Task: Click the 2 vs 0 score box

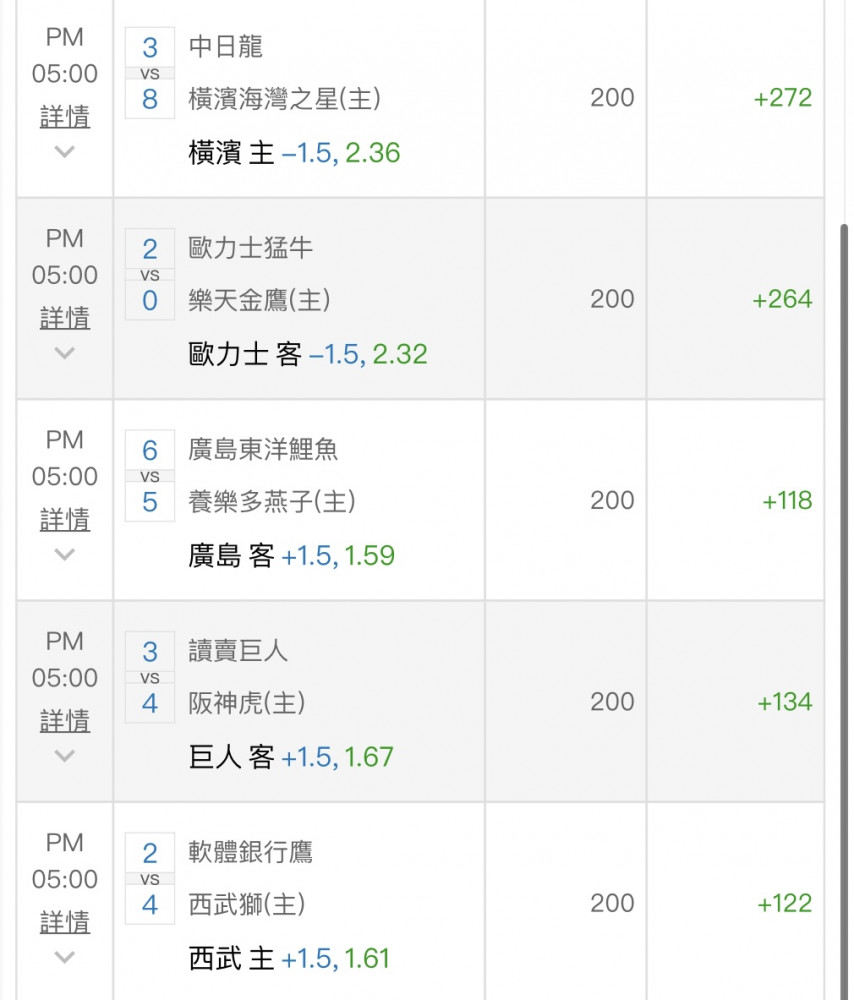Action: tap(150, 274)
